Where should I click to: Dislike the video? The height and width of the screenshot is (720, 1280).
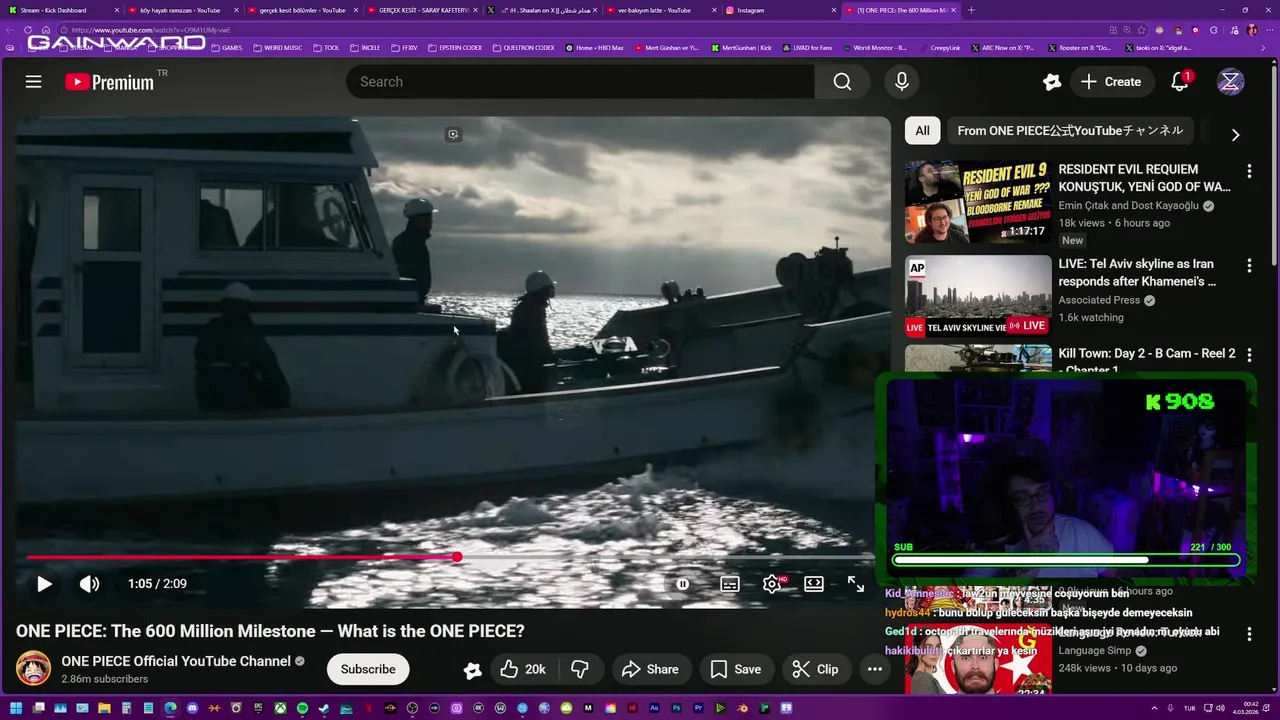[579, 669]
